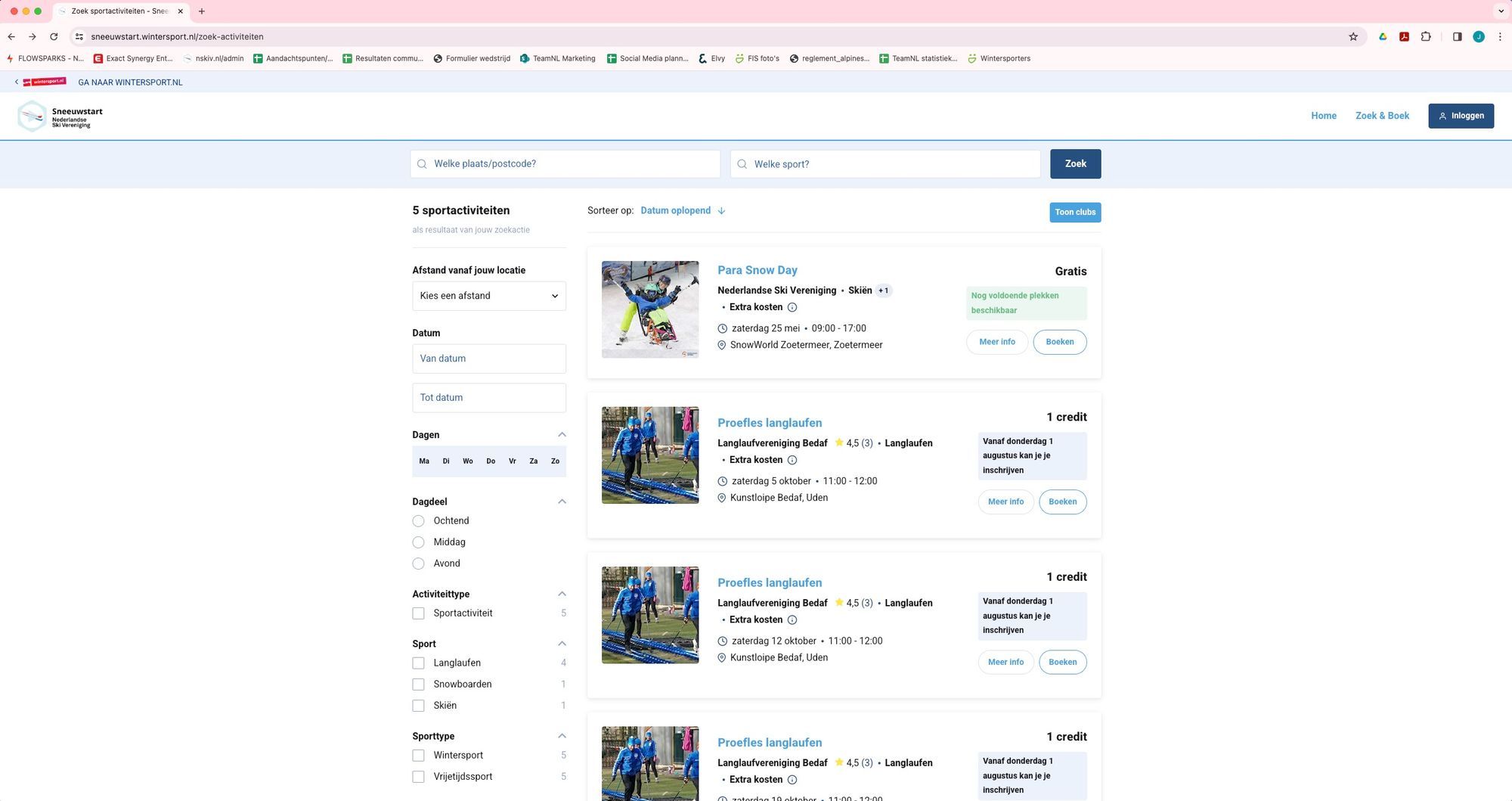This screenshot has height=801, width=1512.
Task: Check the Sportactiviteit checkbox
Action: (418, 613)
